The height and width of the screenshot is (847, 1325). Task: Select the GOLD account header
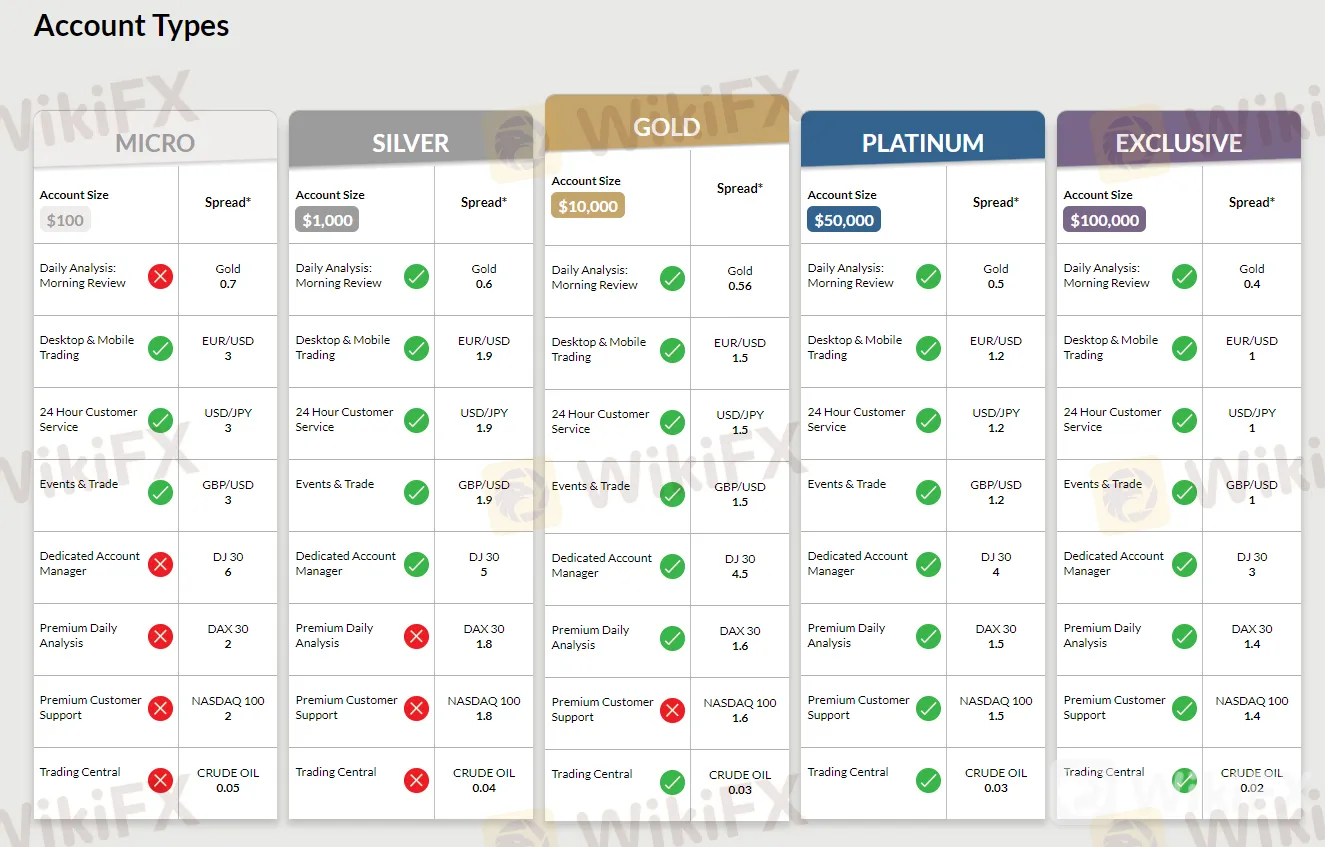[x=667, y=127]
